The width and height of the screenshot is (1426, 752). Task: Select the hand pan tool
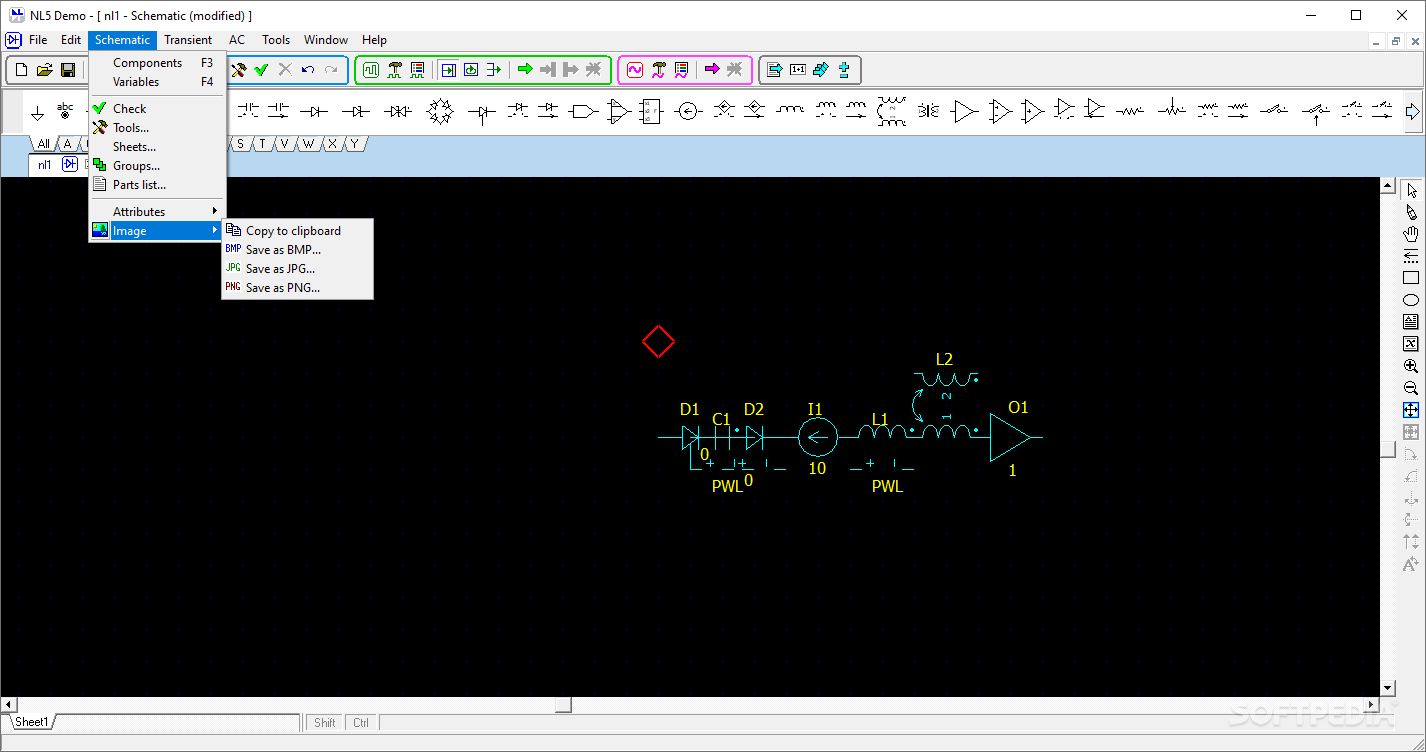1411,234
